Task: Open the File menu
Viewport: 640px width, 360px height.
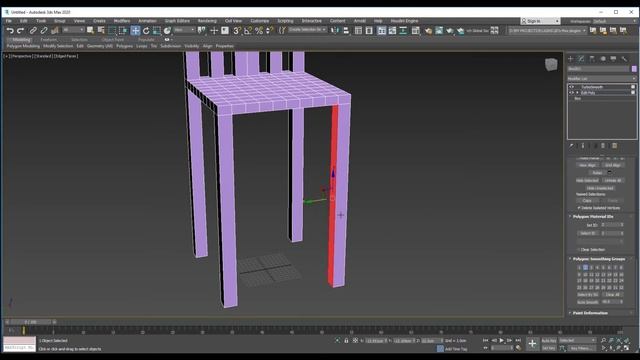Action: tap(9, 21)
